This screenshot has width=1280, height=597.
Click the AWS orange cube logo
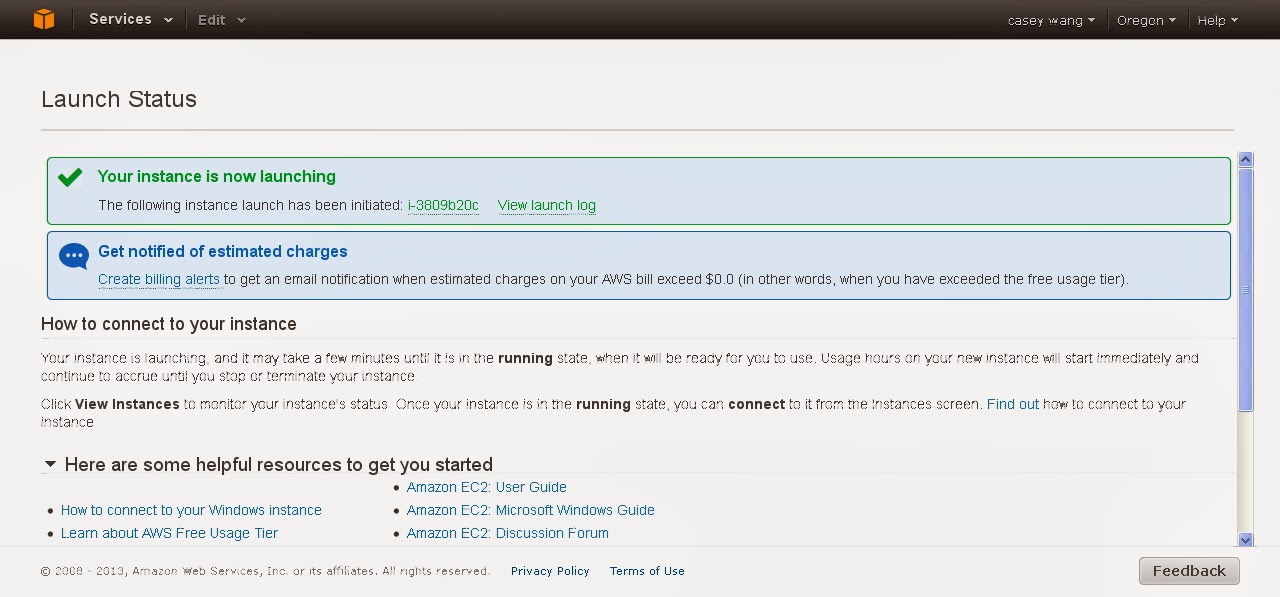pos(44,19)
